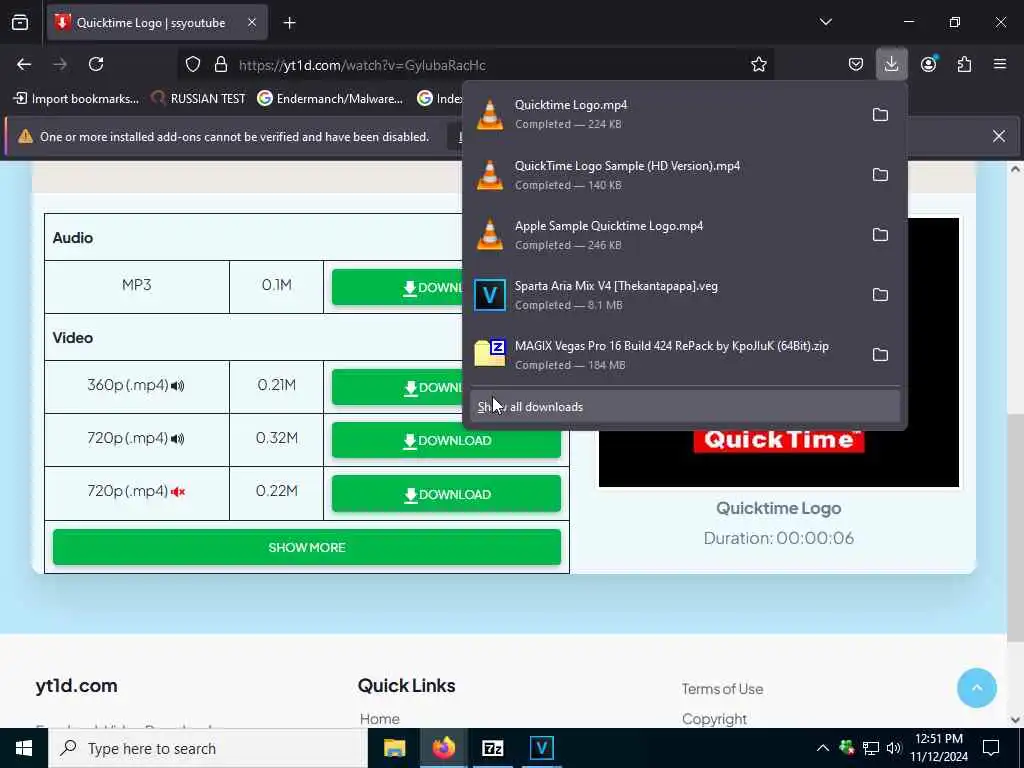Click the page vertical scrollbar thumb
The image size is (1024, 768).
point(1015,528)
